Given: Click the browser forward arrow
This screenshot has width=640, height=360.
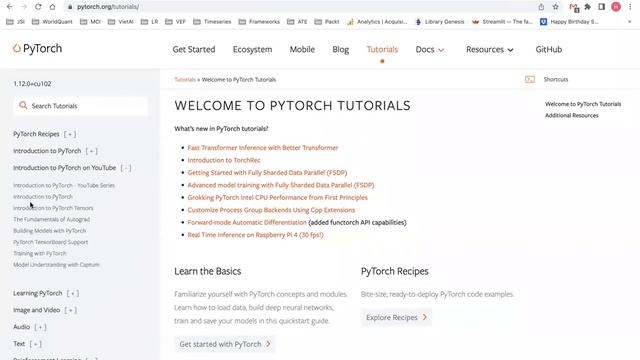Looking at the screenshot, I should 24,7.
